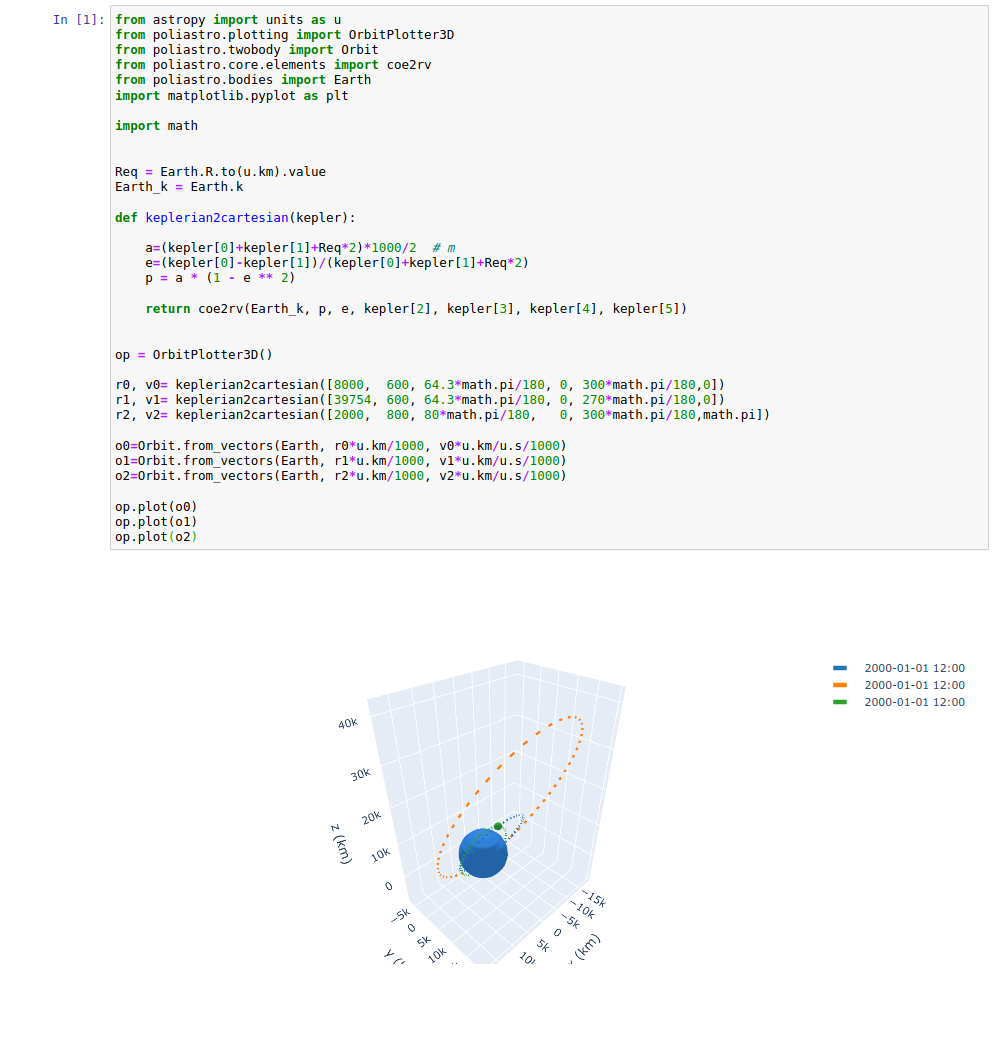
Task: Click the op.plot(o2) line
Action: pyautogui.click(x=156, y=536)
